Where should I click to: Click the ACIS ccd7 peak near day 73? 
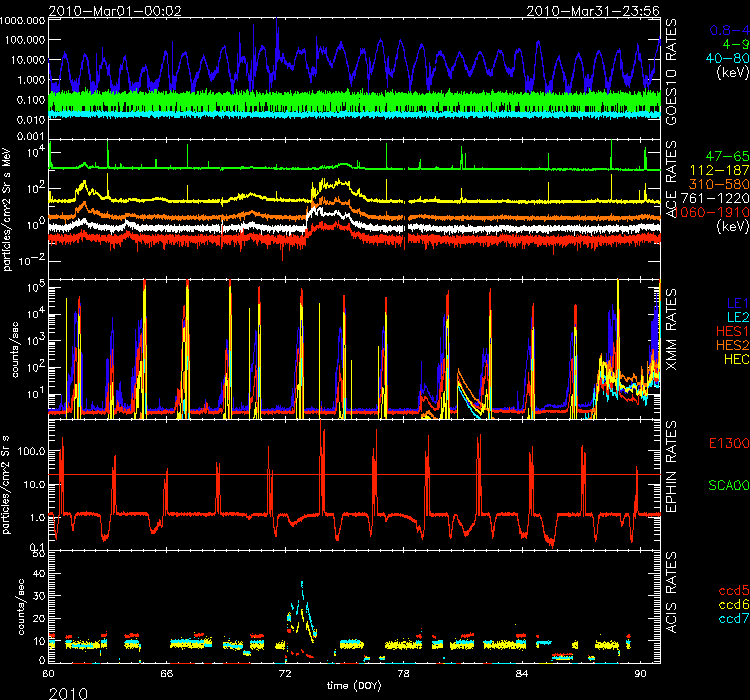tap(301, 585)
